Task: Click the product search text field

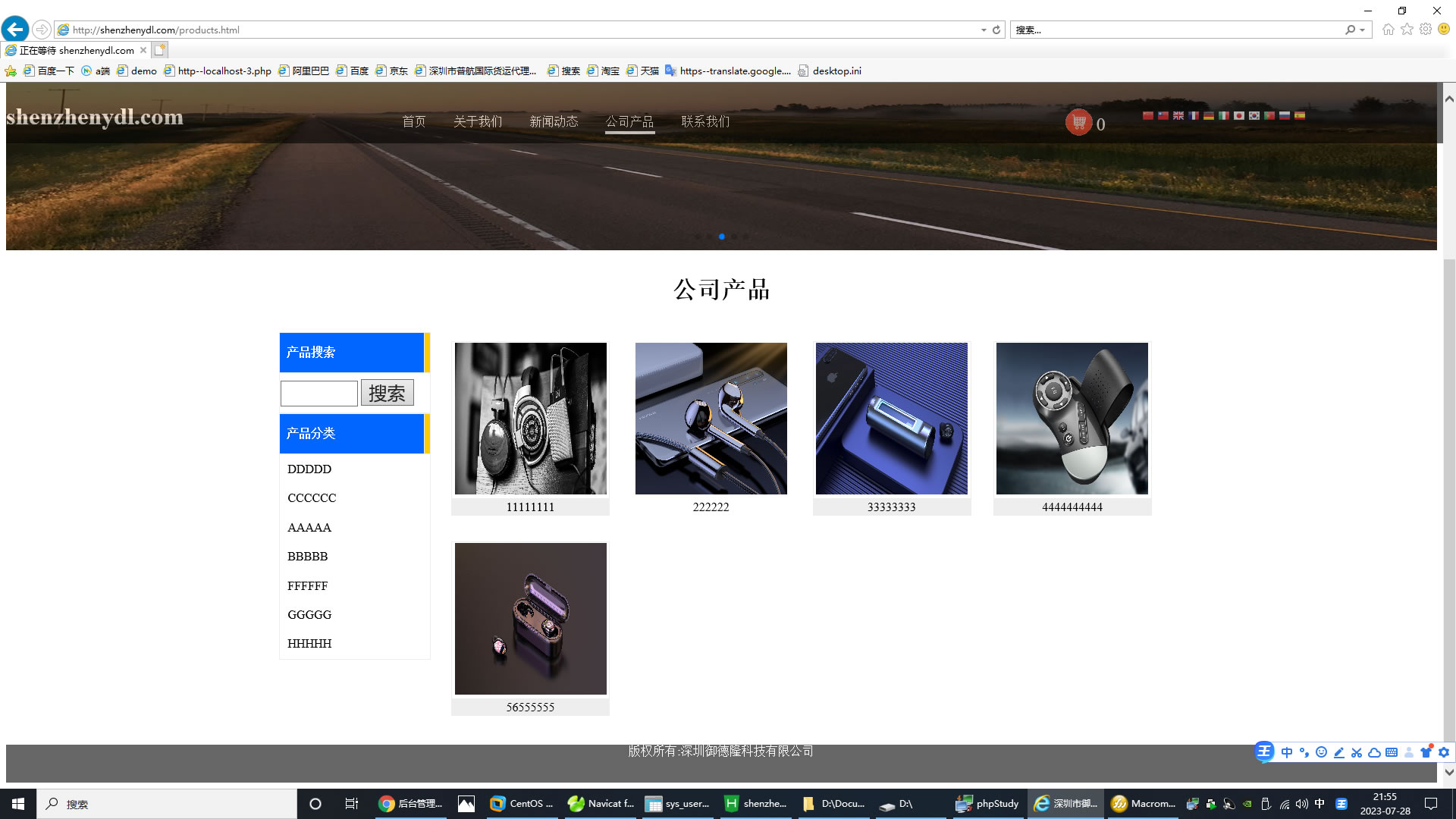Action: pos(319,393)
